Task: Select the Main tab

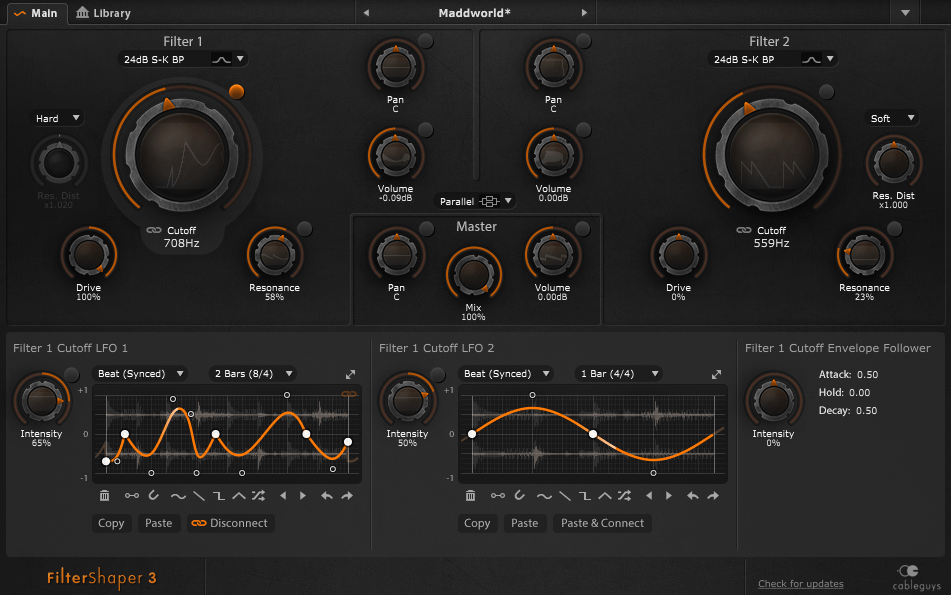Action: tap(35, 13)
